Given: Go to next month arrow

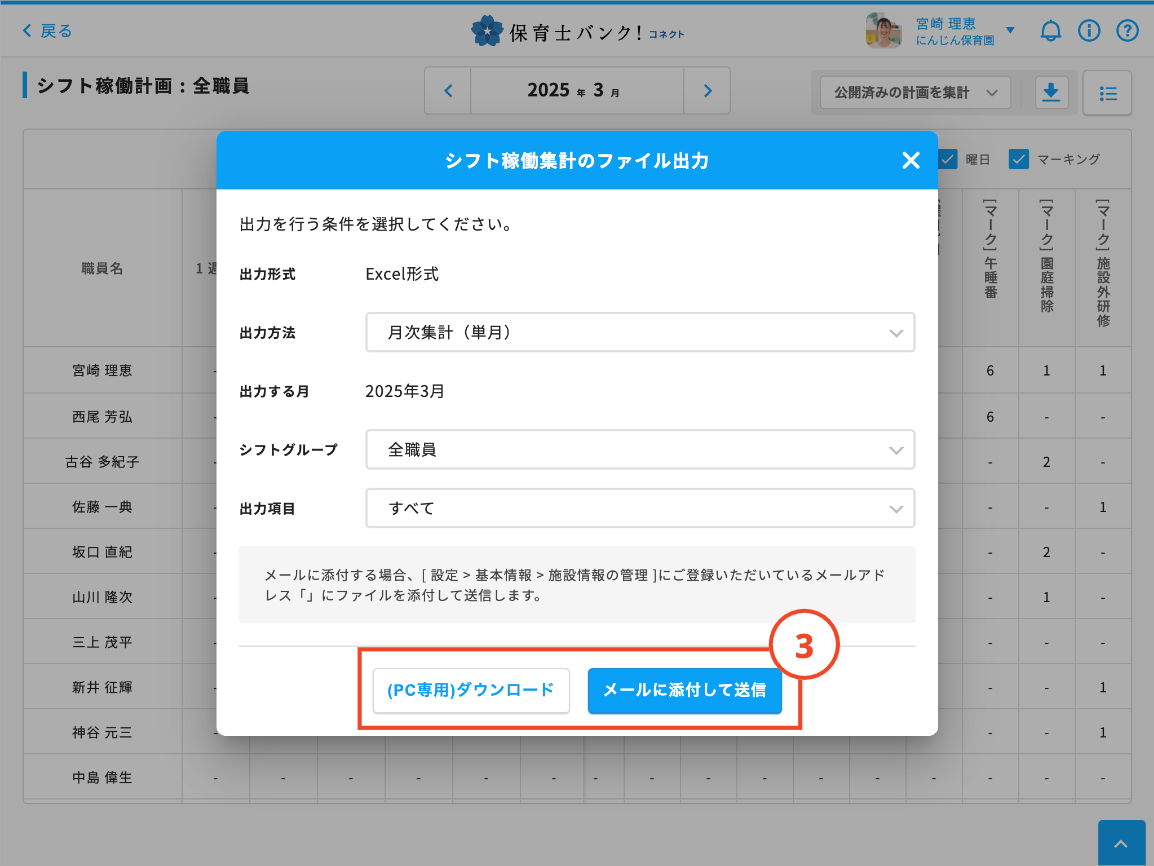Looking at the screenshot, I should (x=707, y=91).
